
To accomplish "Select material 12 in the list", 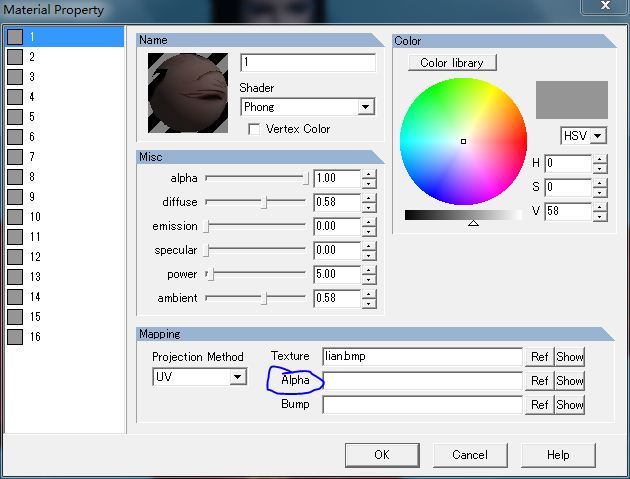I will pyautogui.click(x=65, y=256).
